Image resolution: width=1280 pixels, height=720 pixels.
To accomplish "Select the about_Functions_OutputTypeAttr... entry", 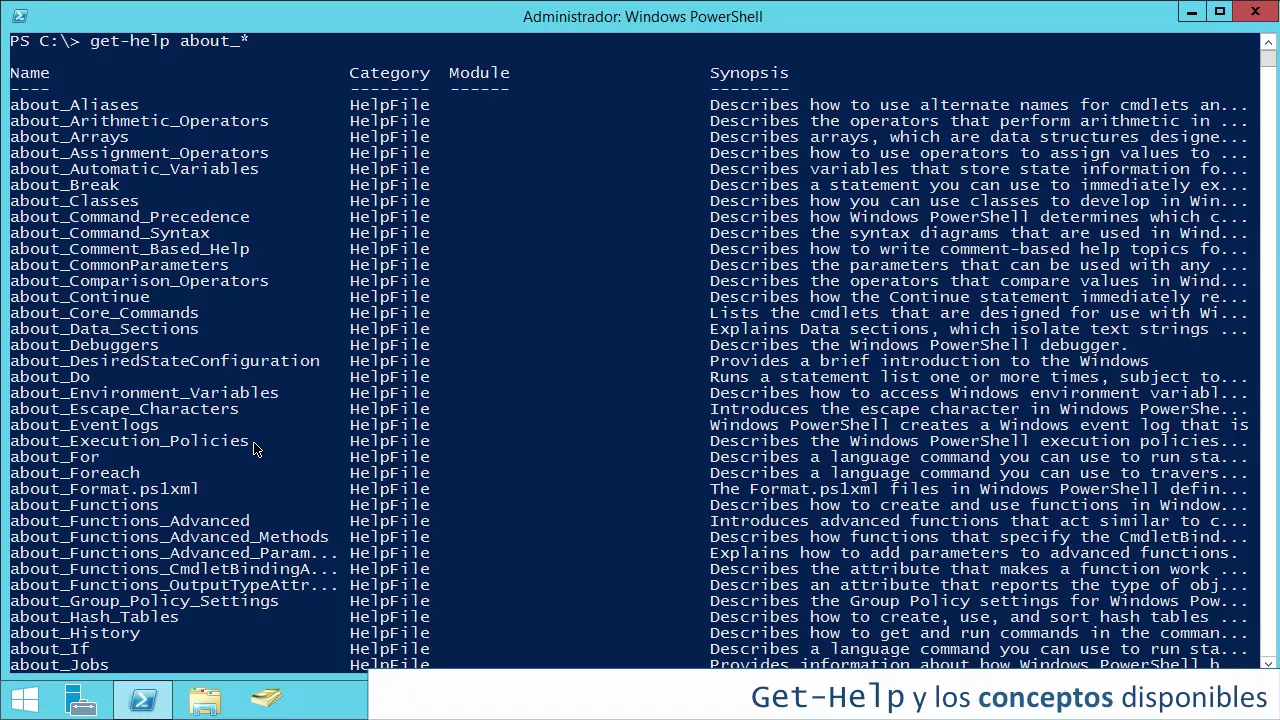I will pyautogui.click(x=174, y=585).
